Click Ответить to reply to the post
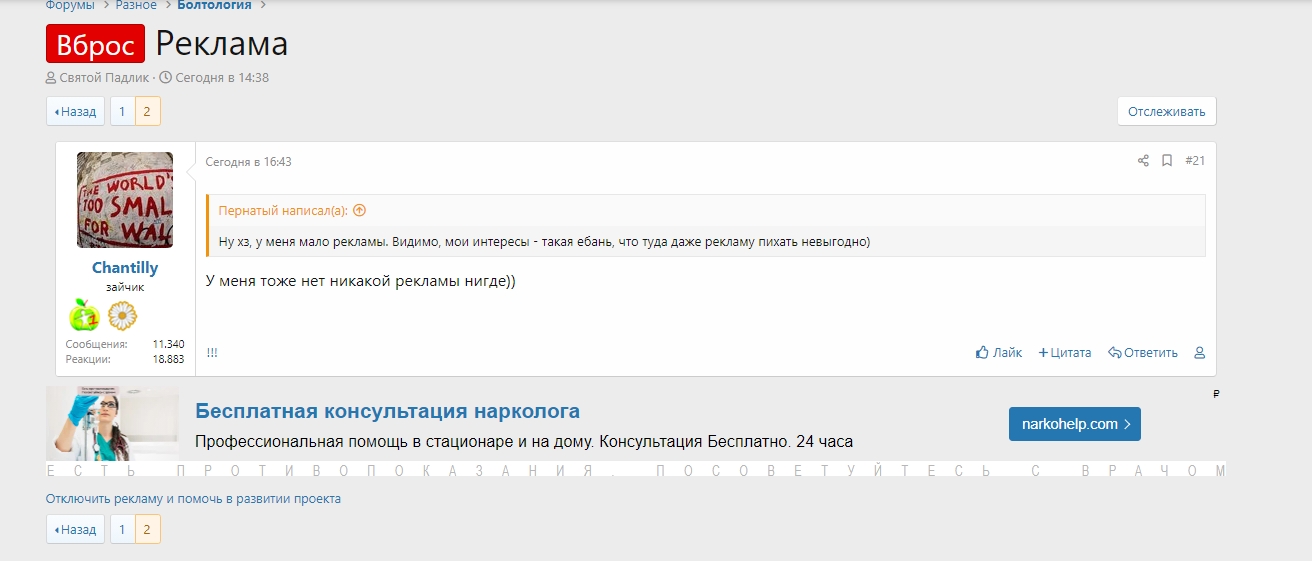Viewport: 1312px width, 561px height. [1143, 352]
